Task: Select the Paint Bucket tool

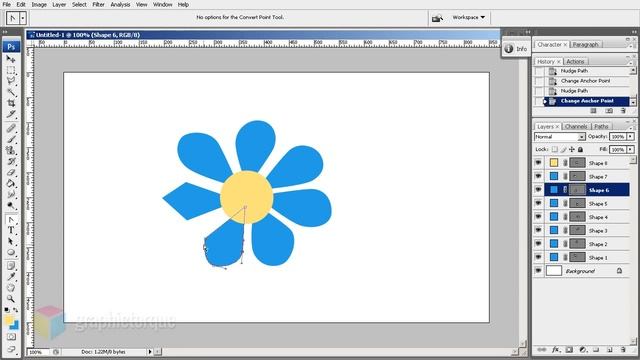Action: coord(11,184)
